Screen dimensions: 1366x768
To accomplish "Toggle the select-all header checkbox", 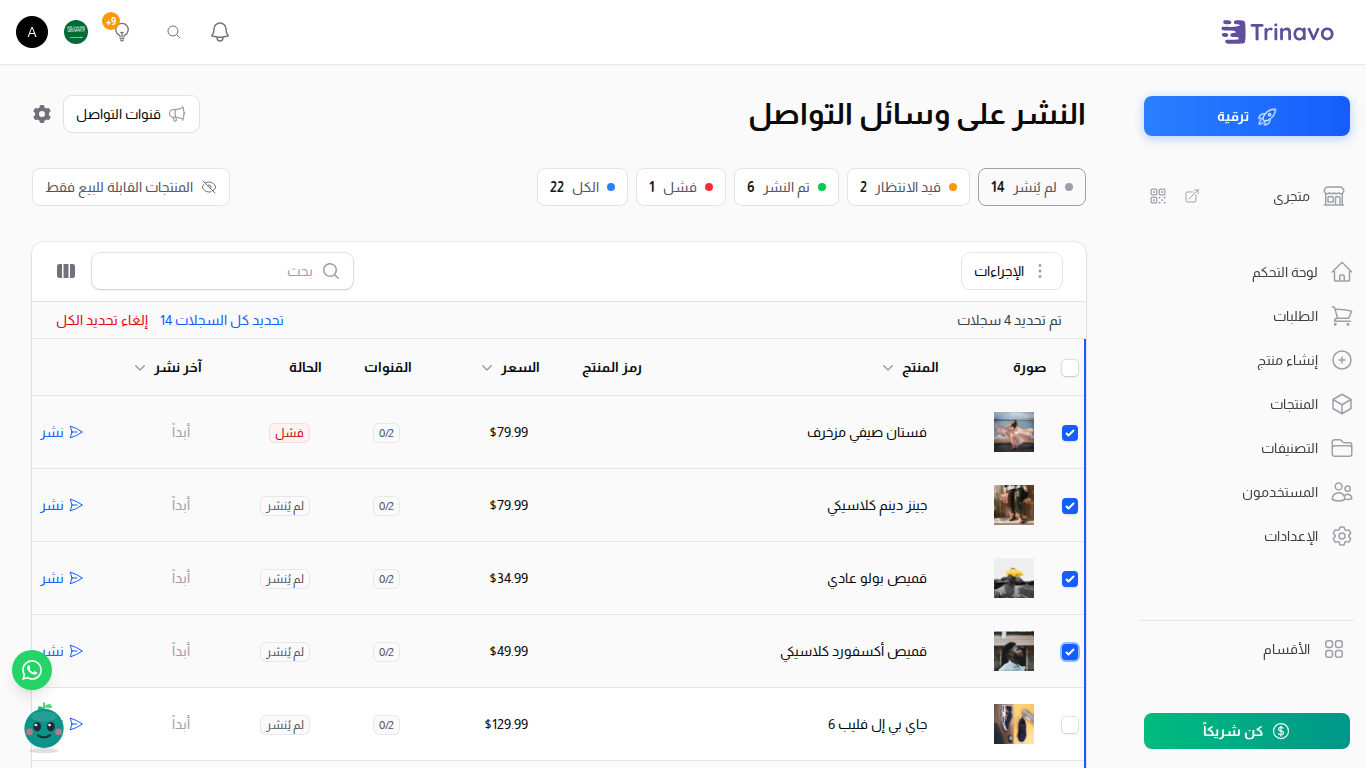I will 1070,368.
